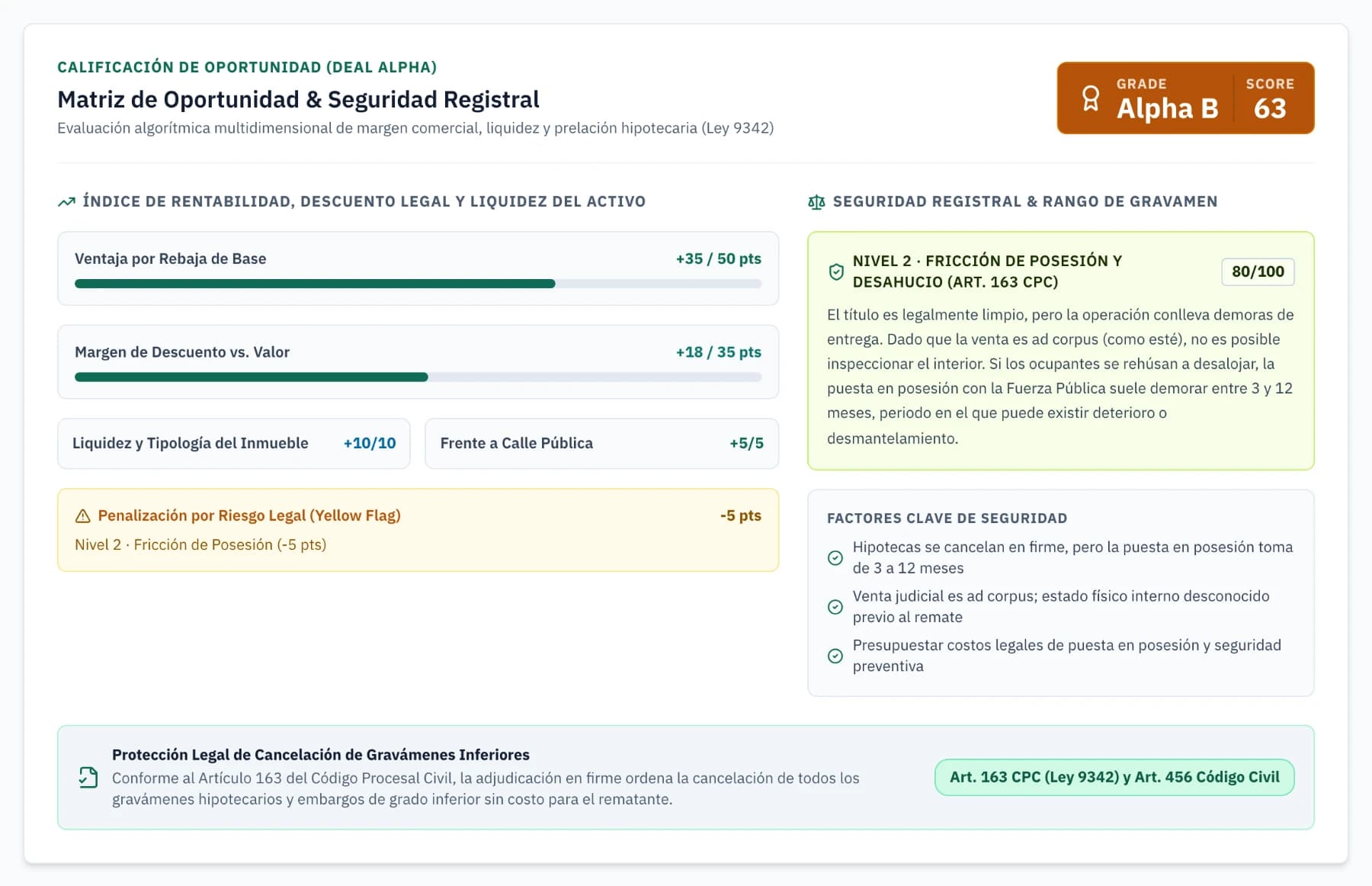Click the document check icon beside Protección Legal
This screenshot has width=1372, height=886.
point(88,777)
